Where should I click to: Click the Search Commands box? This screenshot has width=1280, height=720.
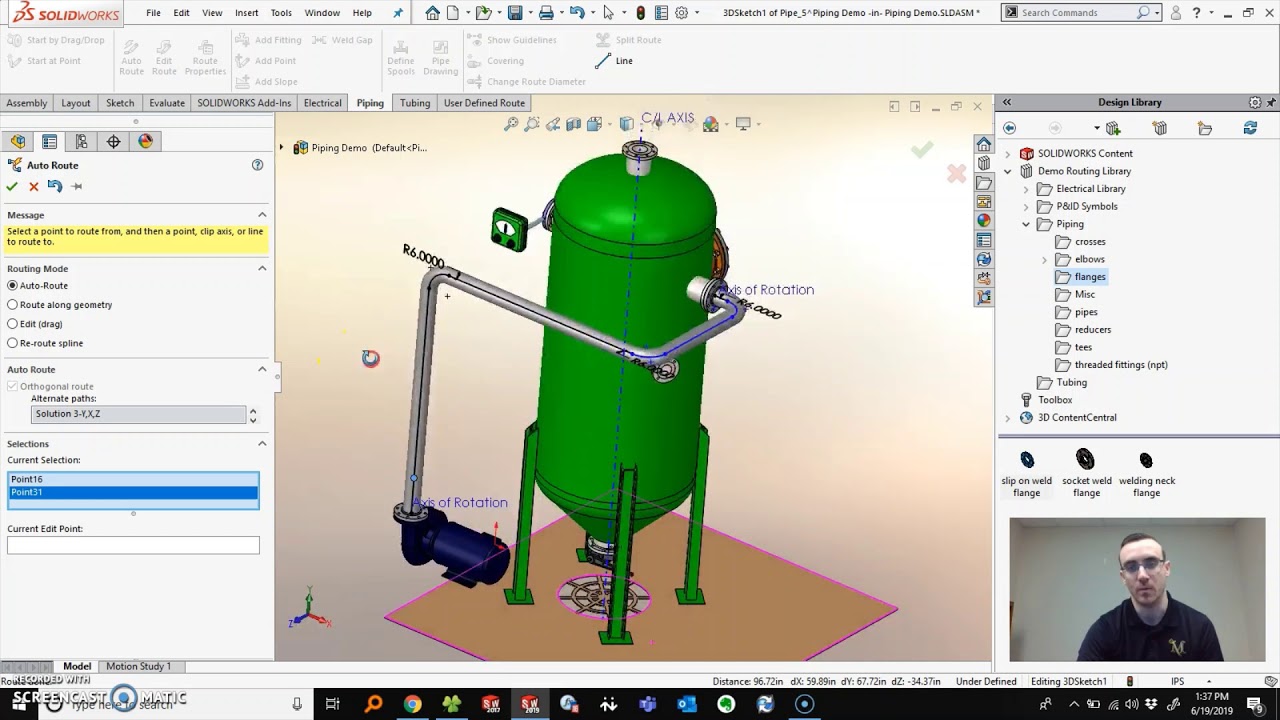[x=1078, y=13]
